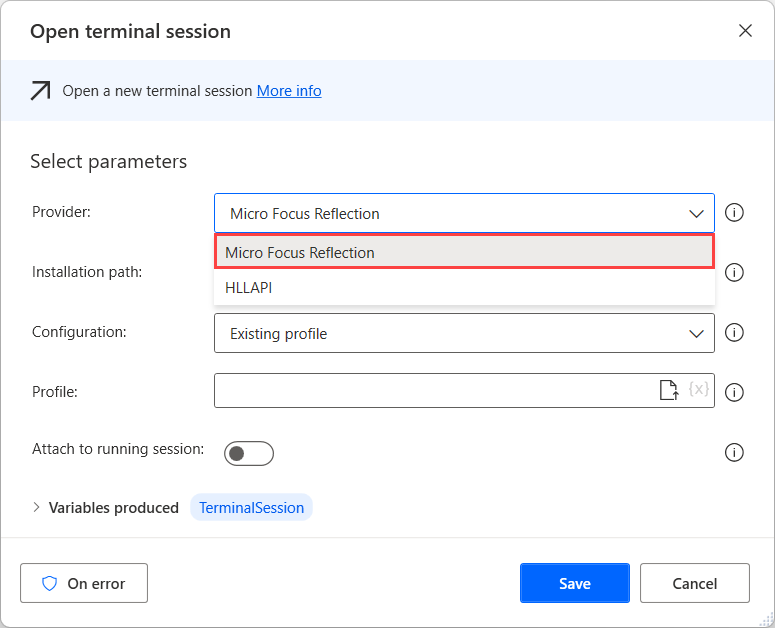Viewport: 775px width, 628px height.
Task: Click the Provider info icon
Action: pos(734,212)
